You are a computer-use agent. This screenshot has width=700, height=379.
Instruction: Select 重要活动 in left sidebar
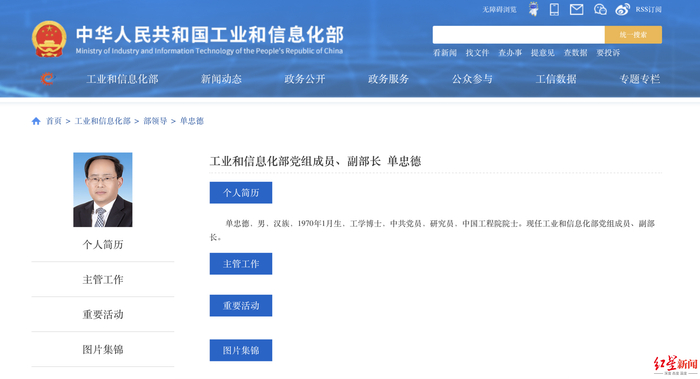click(x=103, y=314)
